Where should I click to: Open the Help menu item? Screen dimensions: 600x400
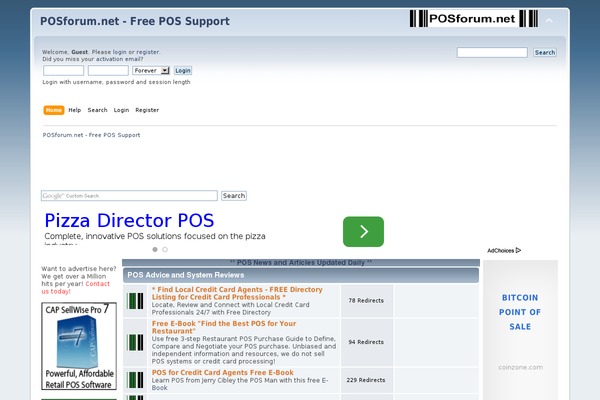pyautogui.click(x=75, y=110)
